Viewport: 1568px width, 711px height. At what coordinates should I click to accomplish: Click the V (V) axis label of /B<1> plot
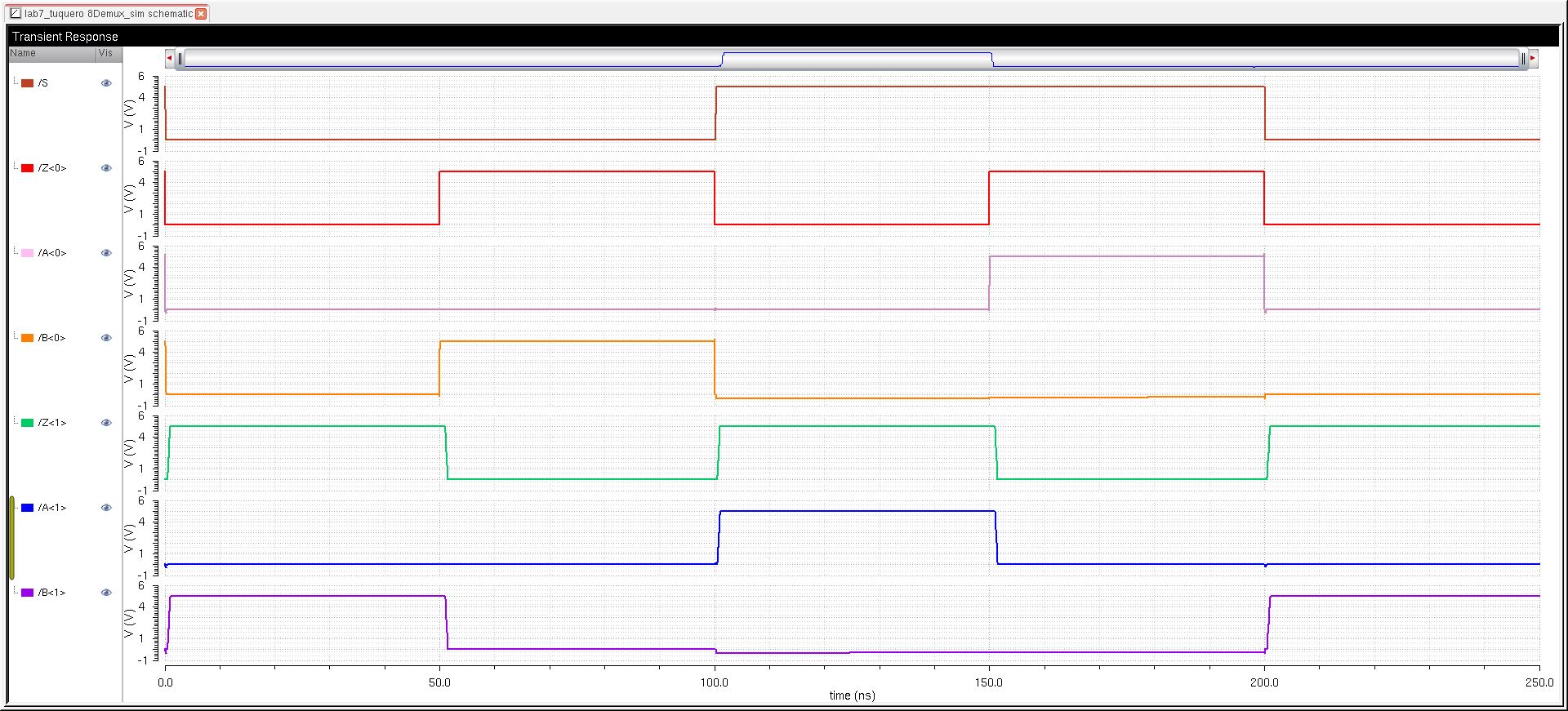[x=128, y=623]
